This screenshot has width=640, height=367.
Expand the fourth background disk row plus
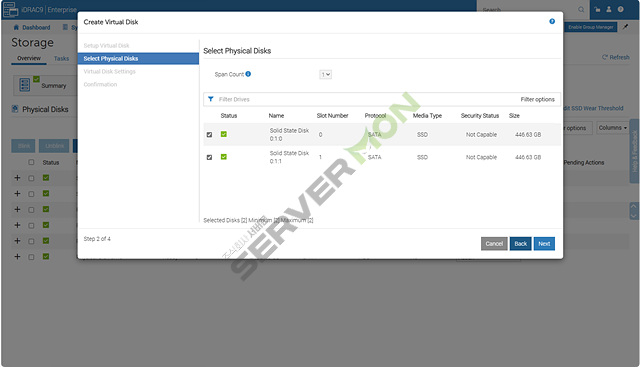point(17,225)
